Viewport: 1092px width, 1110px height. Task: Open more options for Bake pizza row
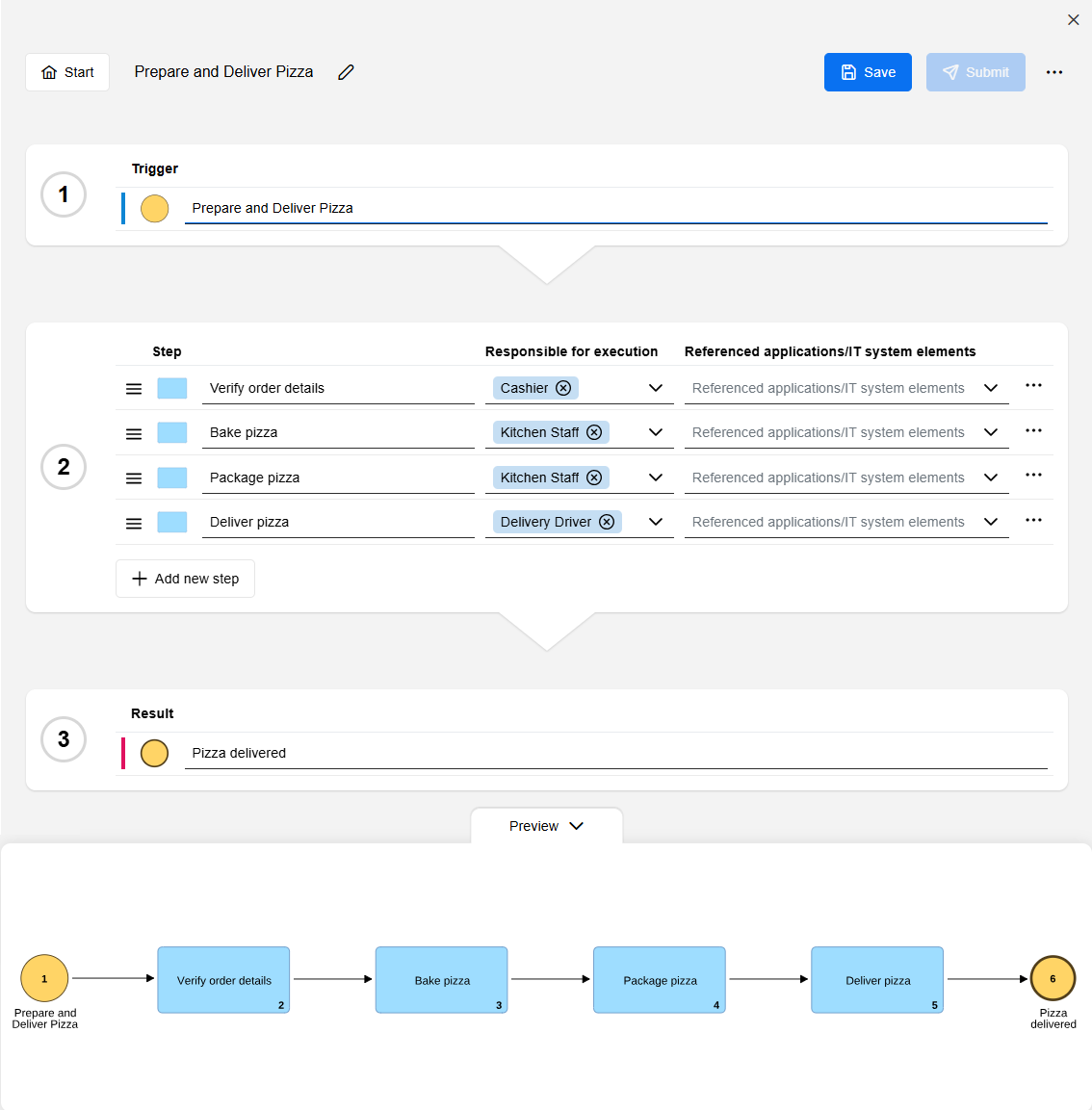[x=1033, y=430]
